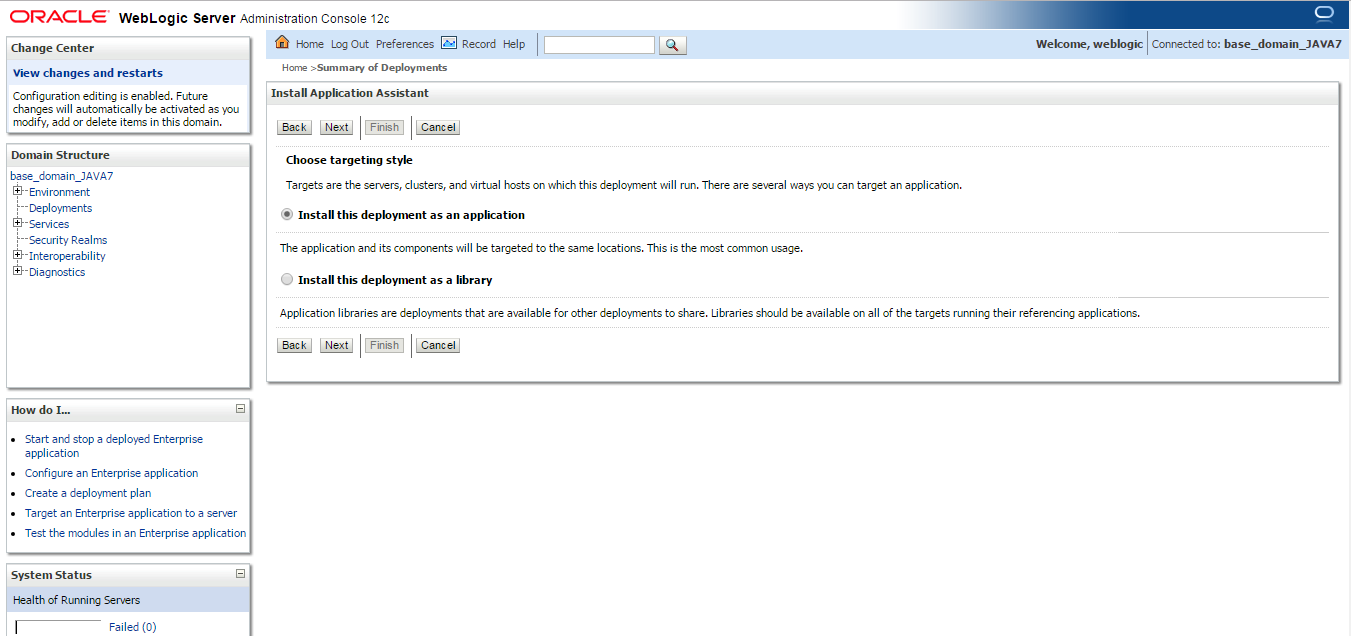Open Deployments in Domain Structure
1351x636 pixels.
60,208
